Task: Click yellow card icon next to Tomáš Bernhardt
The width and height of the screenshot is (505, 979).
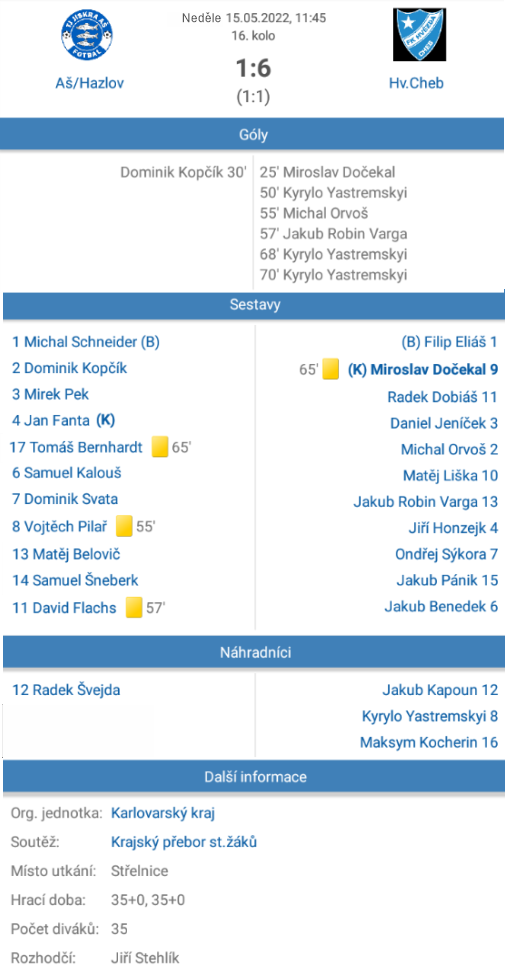Action: tap(160, 447)
